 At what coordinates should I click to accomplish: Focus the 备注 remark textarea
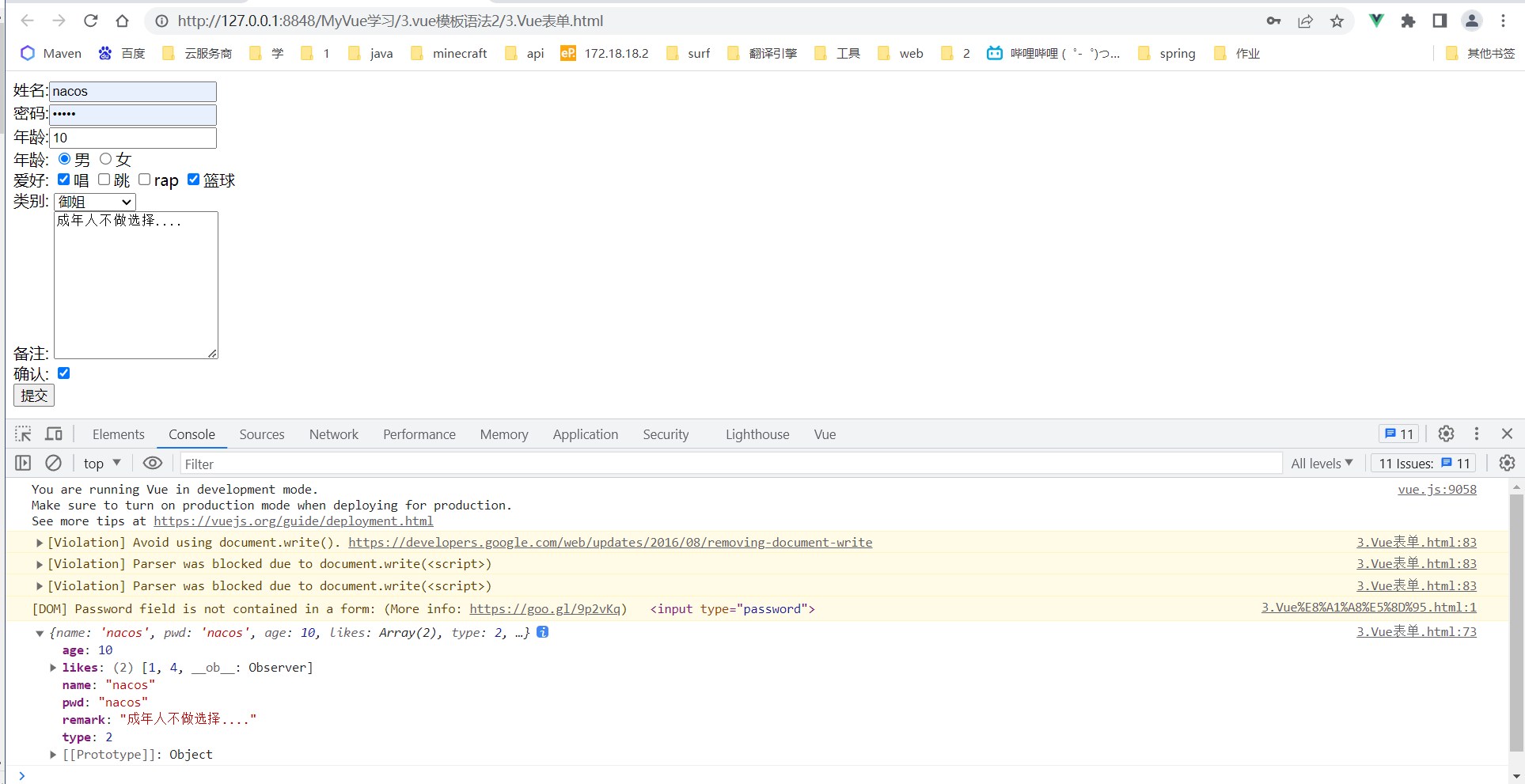click(136, 285)
